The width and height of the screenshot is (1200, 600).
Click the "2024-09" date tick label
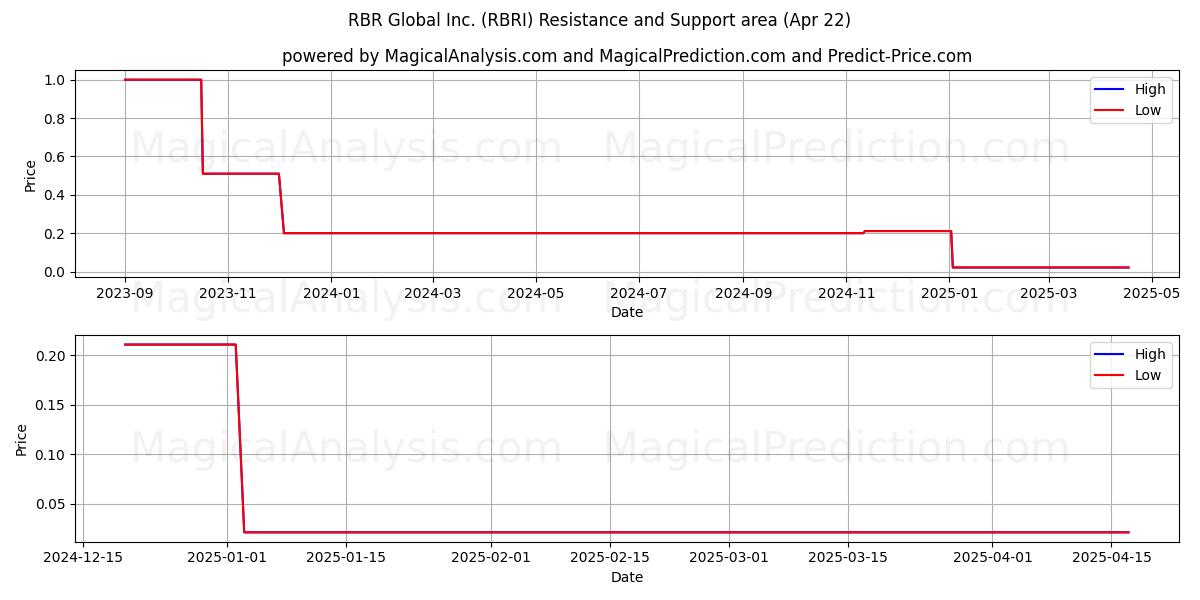click(x=743, y=293)
